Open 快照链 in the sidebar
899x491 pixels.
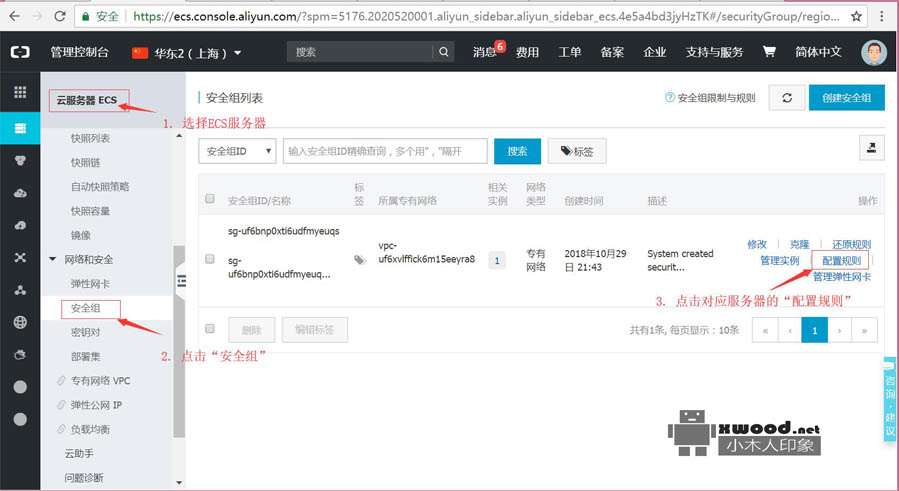pyautogui.click(x=85, y=162)
